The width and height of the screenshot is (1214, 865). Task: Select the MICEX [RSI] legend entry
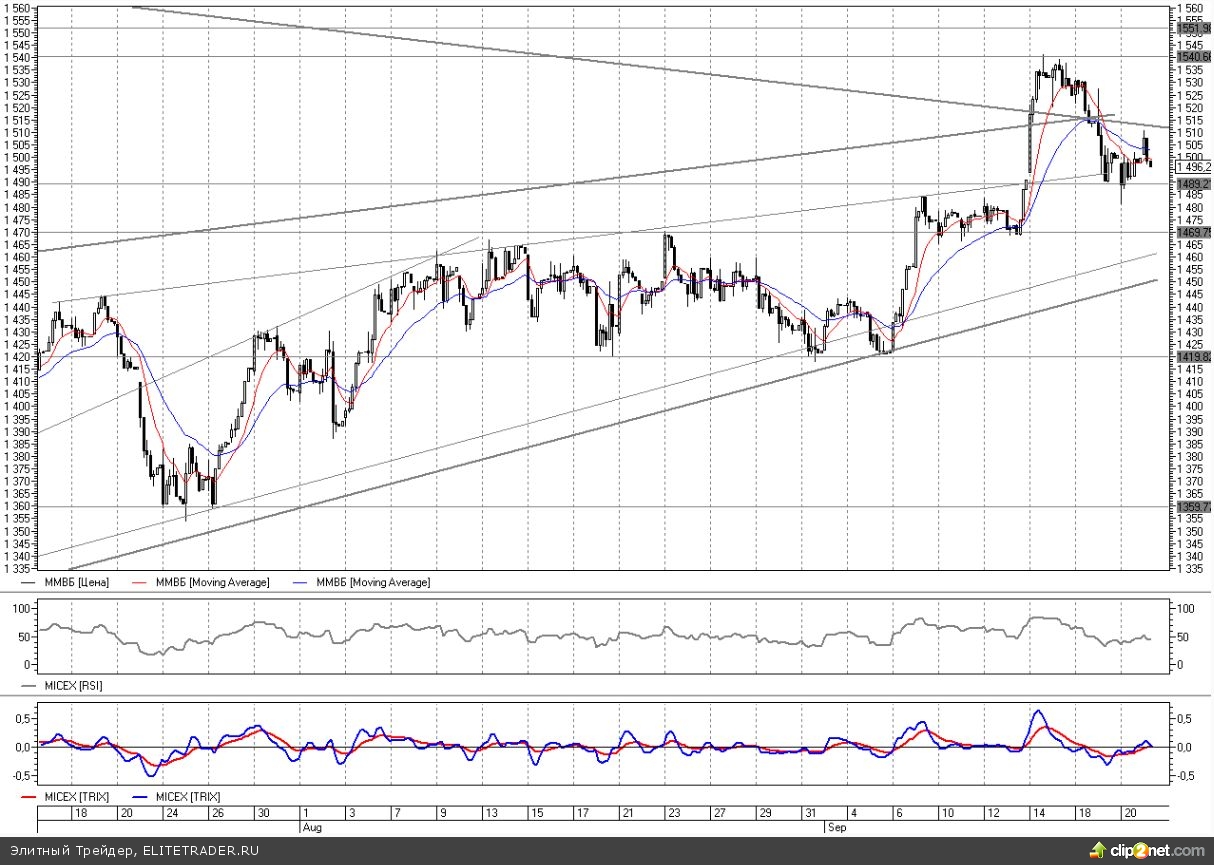pos(71,686)
